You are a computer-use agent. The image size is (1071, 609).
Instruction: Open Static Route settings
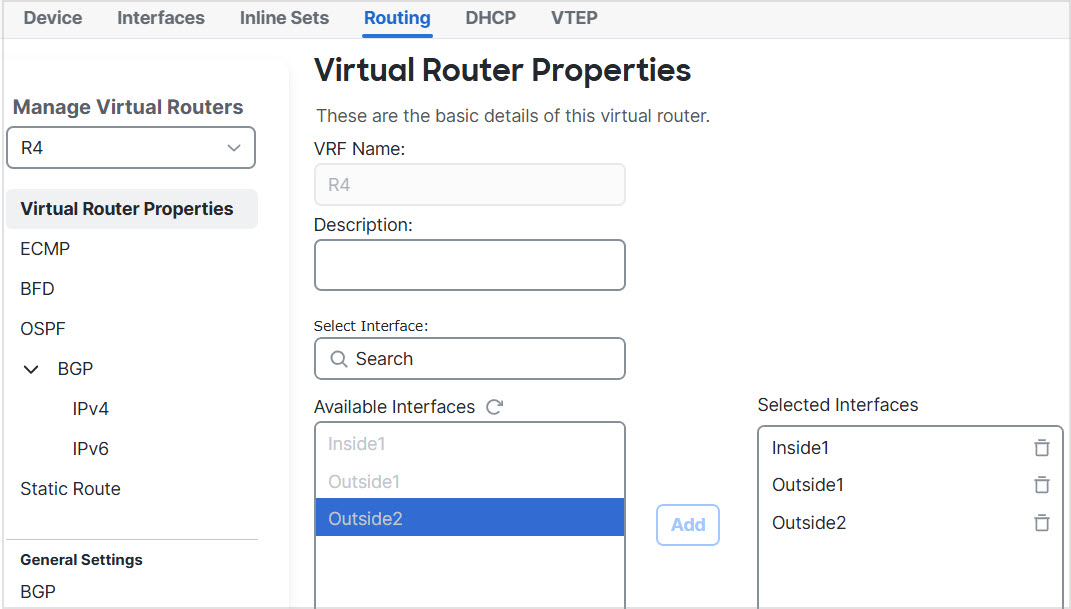point(70,488)
